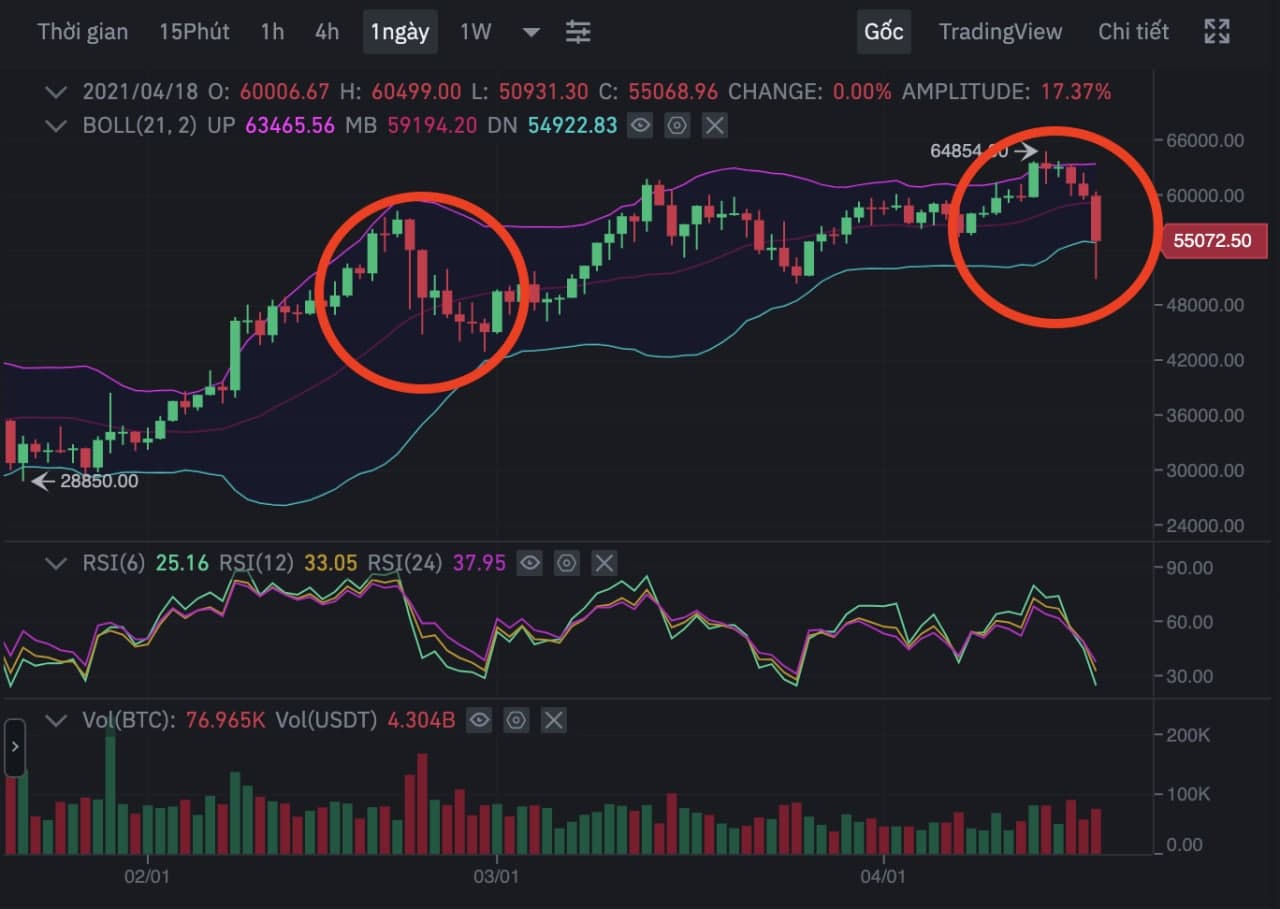Open the Chi tiết depth view

pyautogui.click(x=1133, y=31)
